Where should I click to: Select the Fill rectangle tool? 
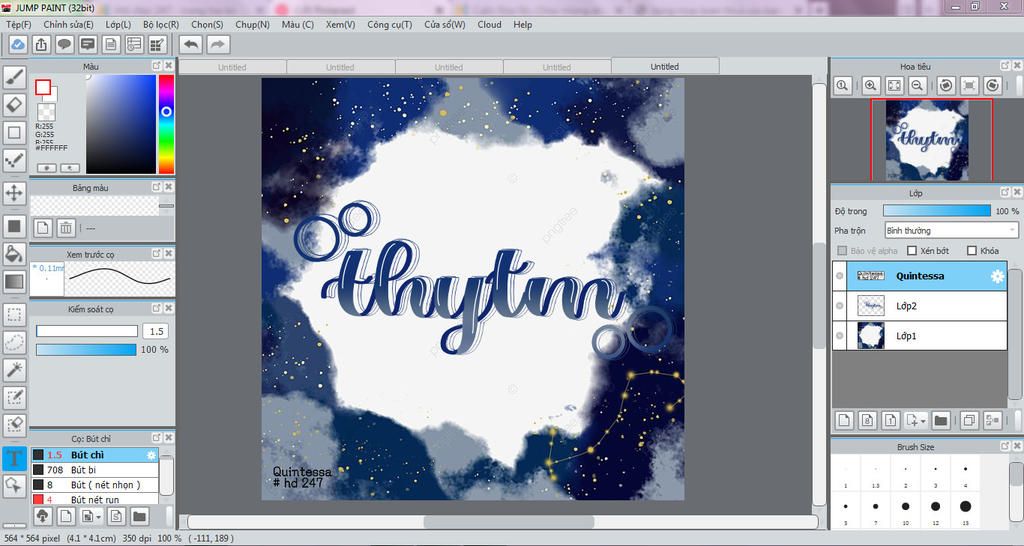[x=14, y=227]
